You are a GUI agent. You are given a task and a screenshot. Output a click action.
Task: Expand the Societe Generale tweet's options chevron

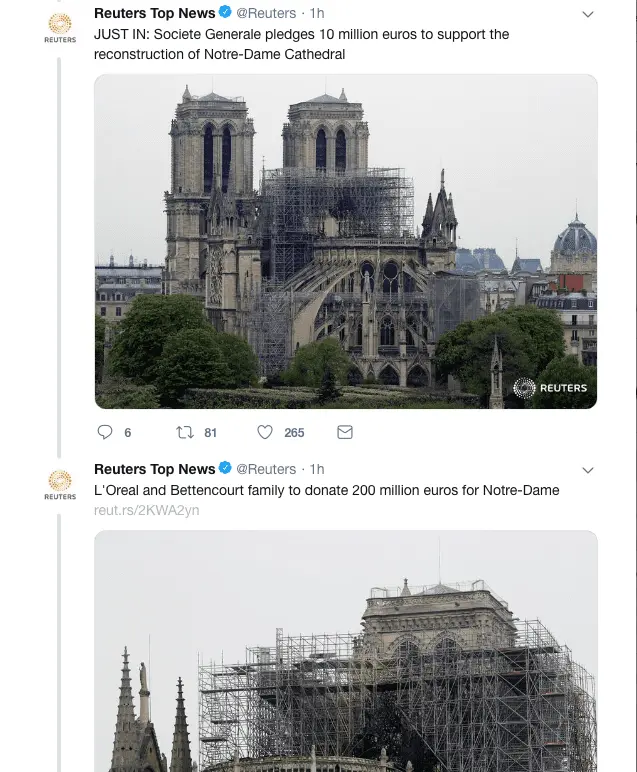588,14
